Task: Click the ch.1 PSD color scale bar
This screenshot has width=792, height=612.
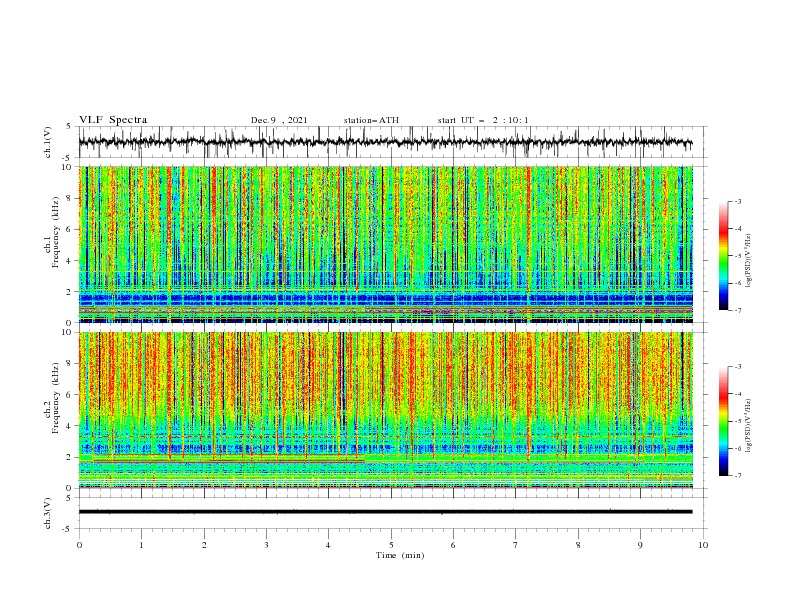Action: point(723,256)
